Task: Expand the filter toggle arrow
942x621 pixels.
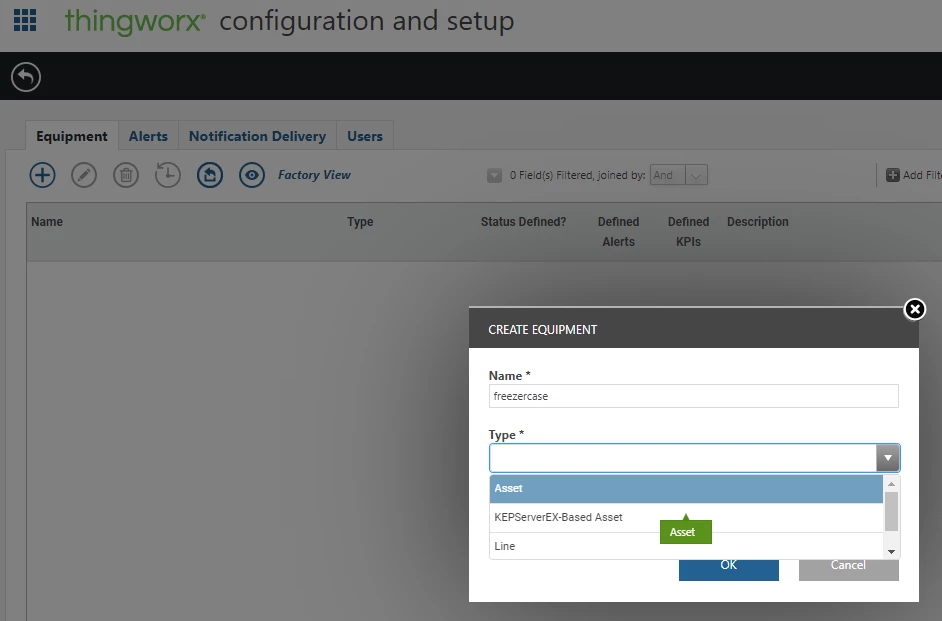Action: tap(494, 175)
